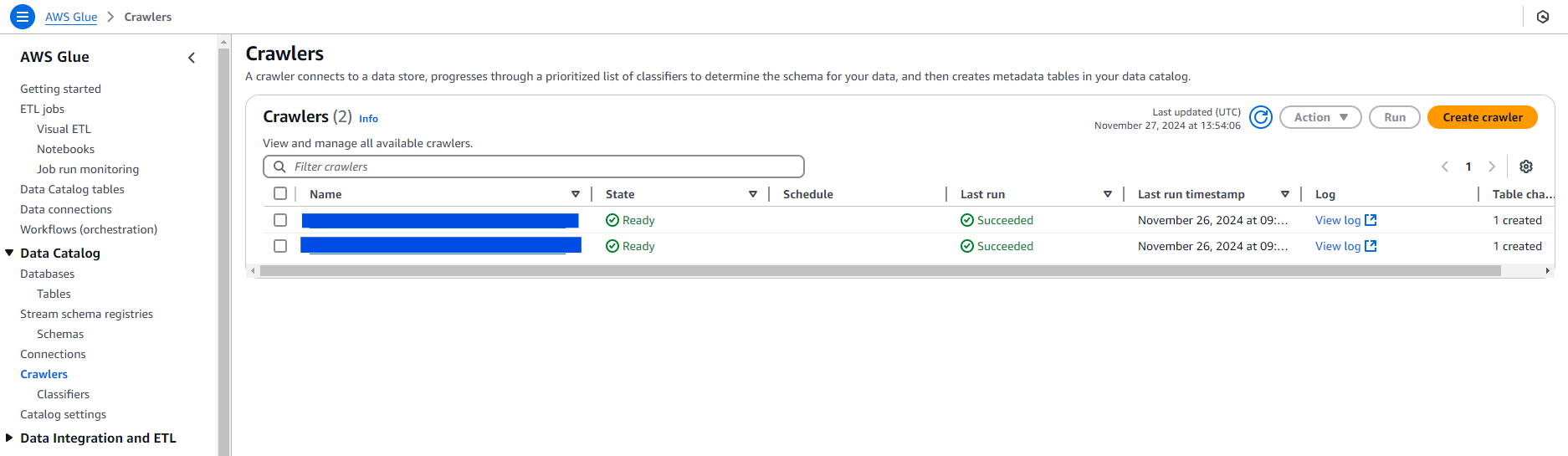Select the second crawler row checkbox
The height and width of the screenshot is (456, 1568).
click(x=280, y=246)
